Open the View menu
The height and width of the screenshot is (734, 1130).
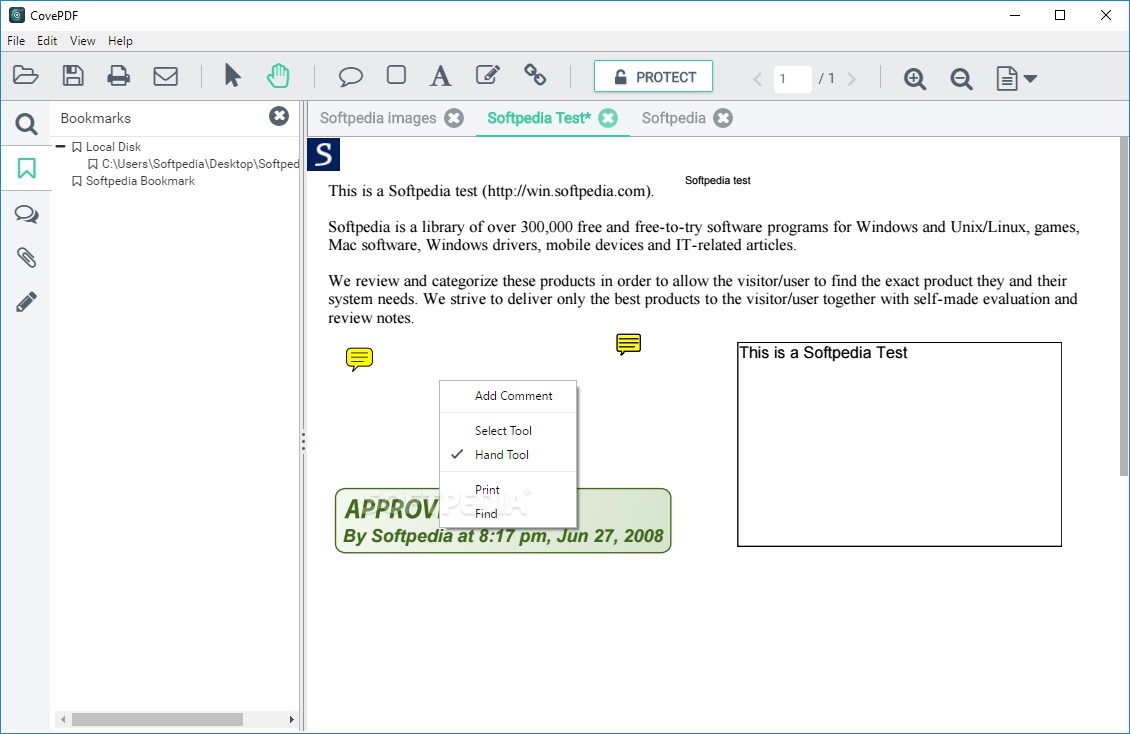tap(82, 41)
